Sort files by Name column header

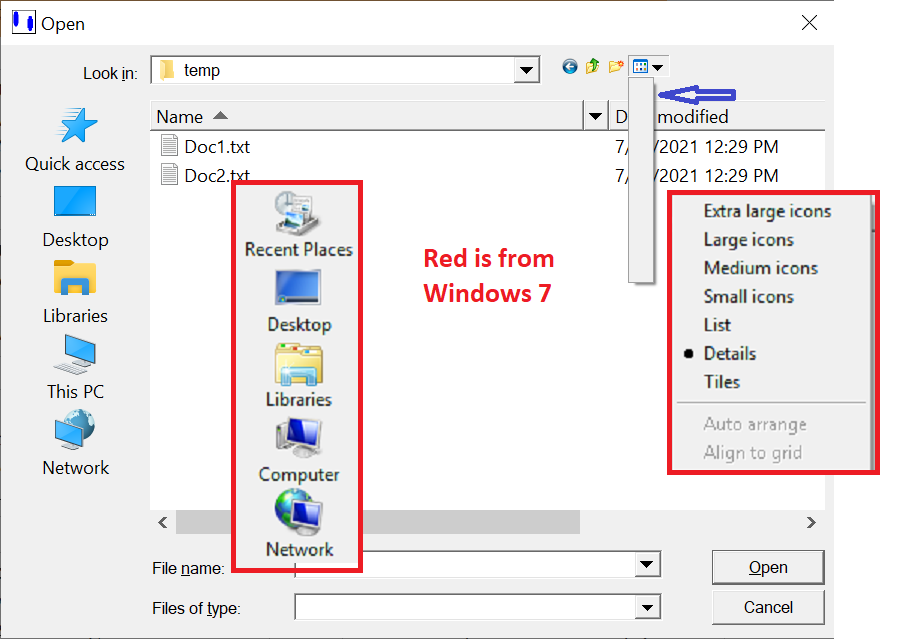[x=367, y=117]
